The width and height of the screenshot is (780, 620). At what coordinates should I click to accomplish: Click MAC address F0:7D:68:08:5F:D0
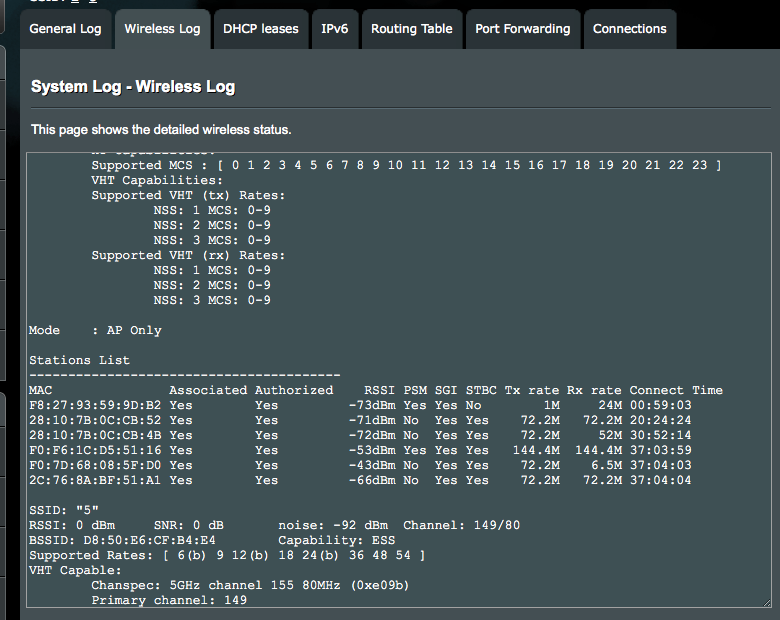tap(95, 465)
